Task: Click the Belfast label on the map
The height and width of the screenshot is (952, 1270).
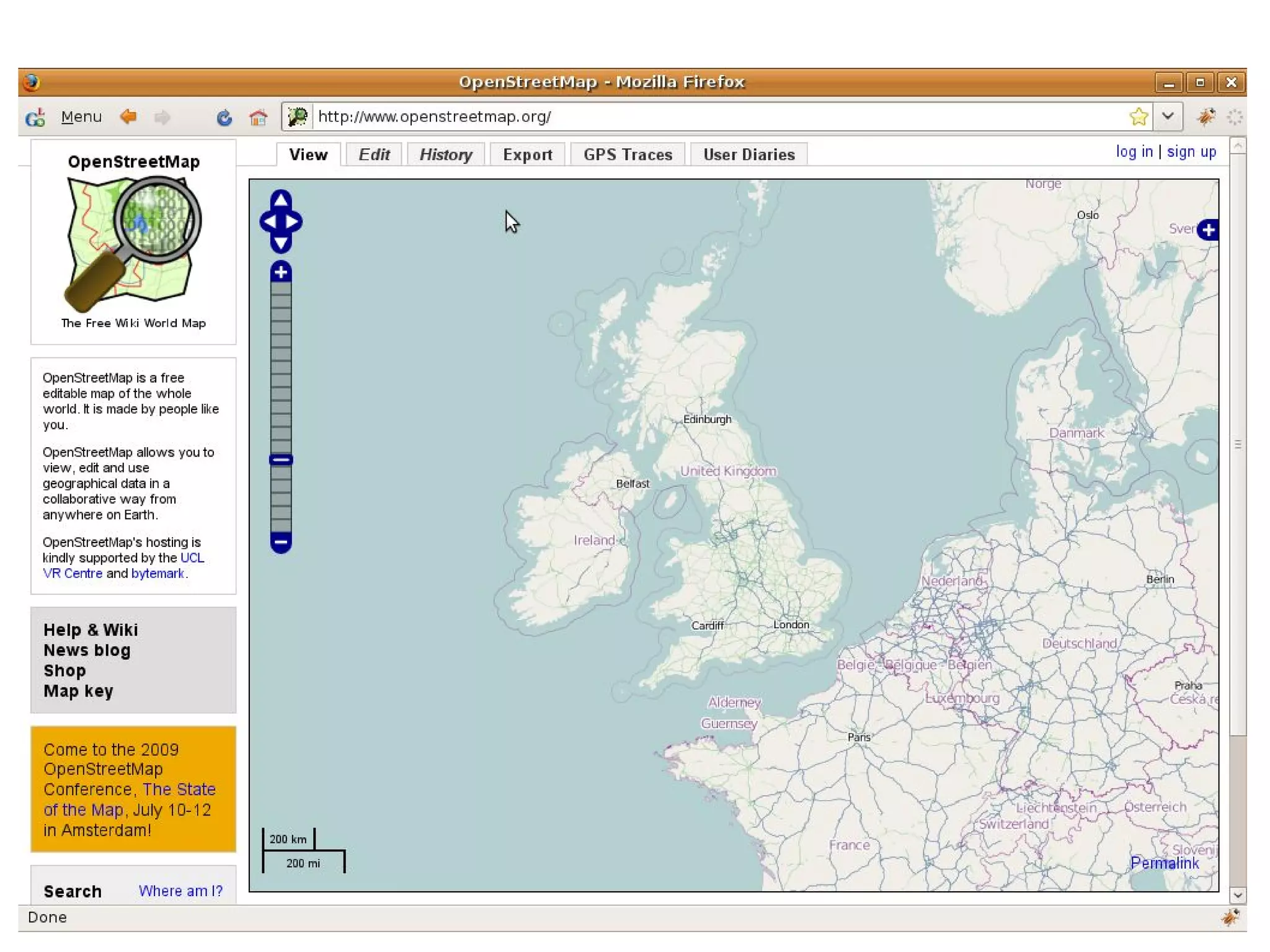Action: pos(633,484)
